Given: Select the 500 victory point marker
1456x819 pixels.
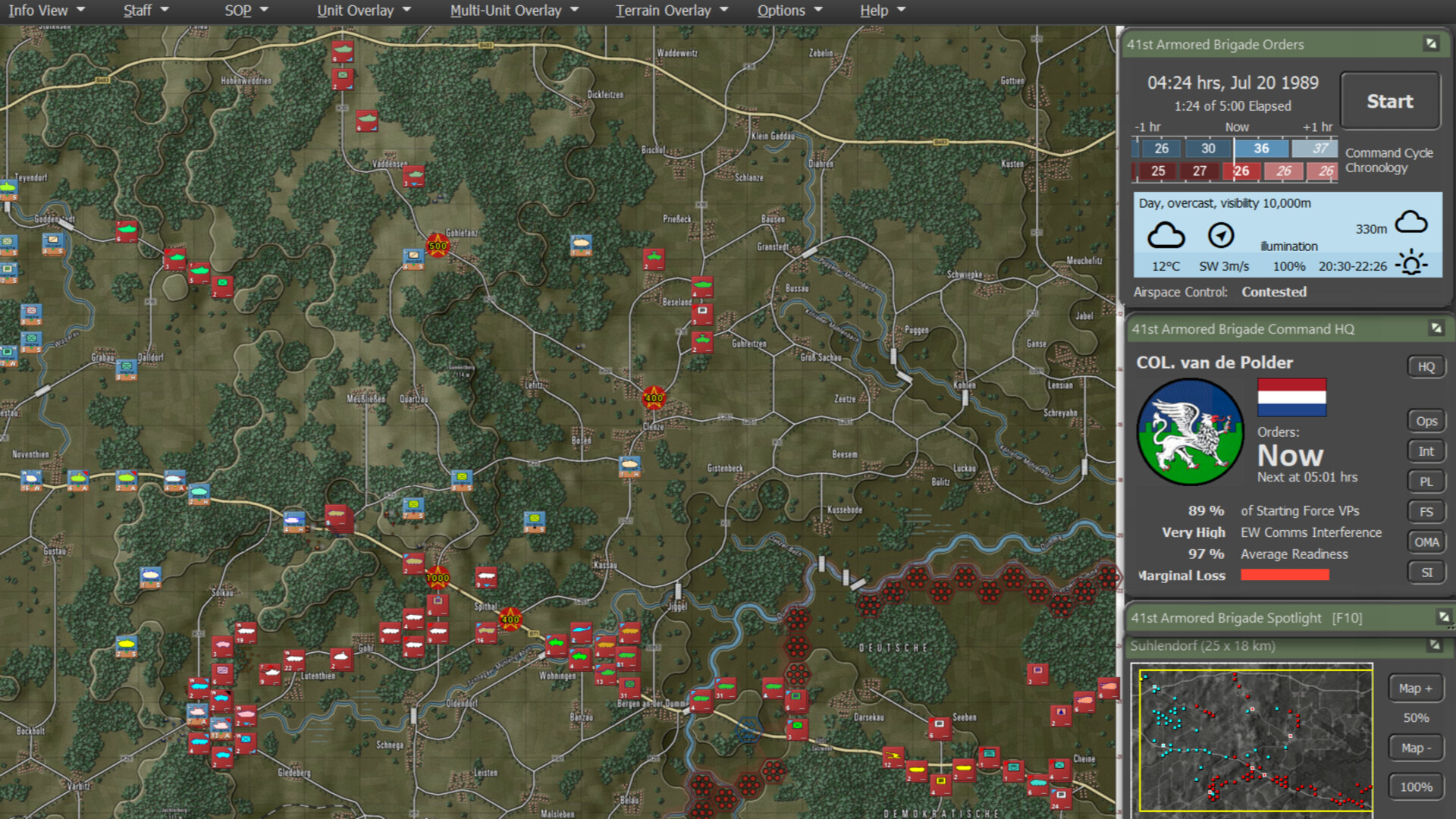Looking at the screenshot, I should (x=438, y=246).
